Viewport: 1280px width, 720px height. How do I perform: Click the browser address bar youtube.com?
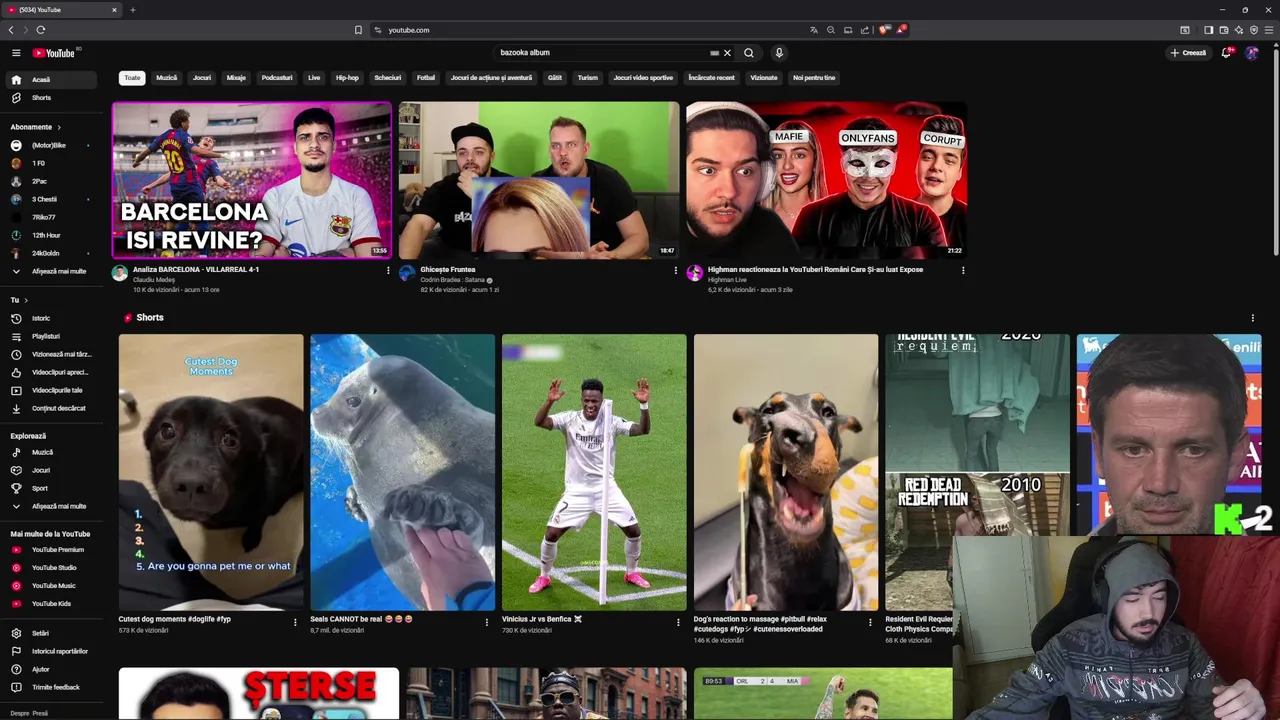590,30
